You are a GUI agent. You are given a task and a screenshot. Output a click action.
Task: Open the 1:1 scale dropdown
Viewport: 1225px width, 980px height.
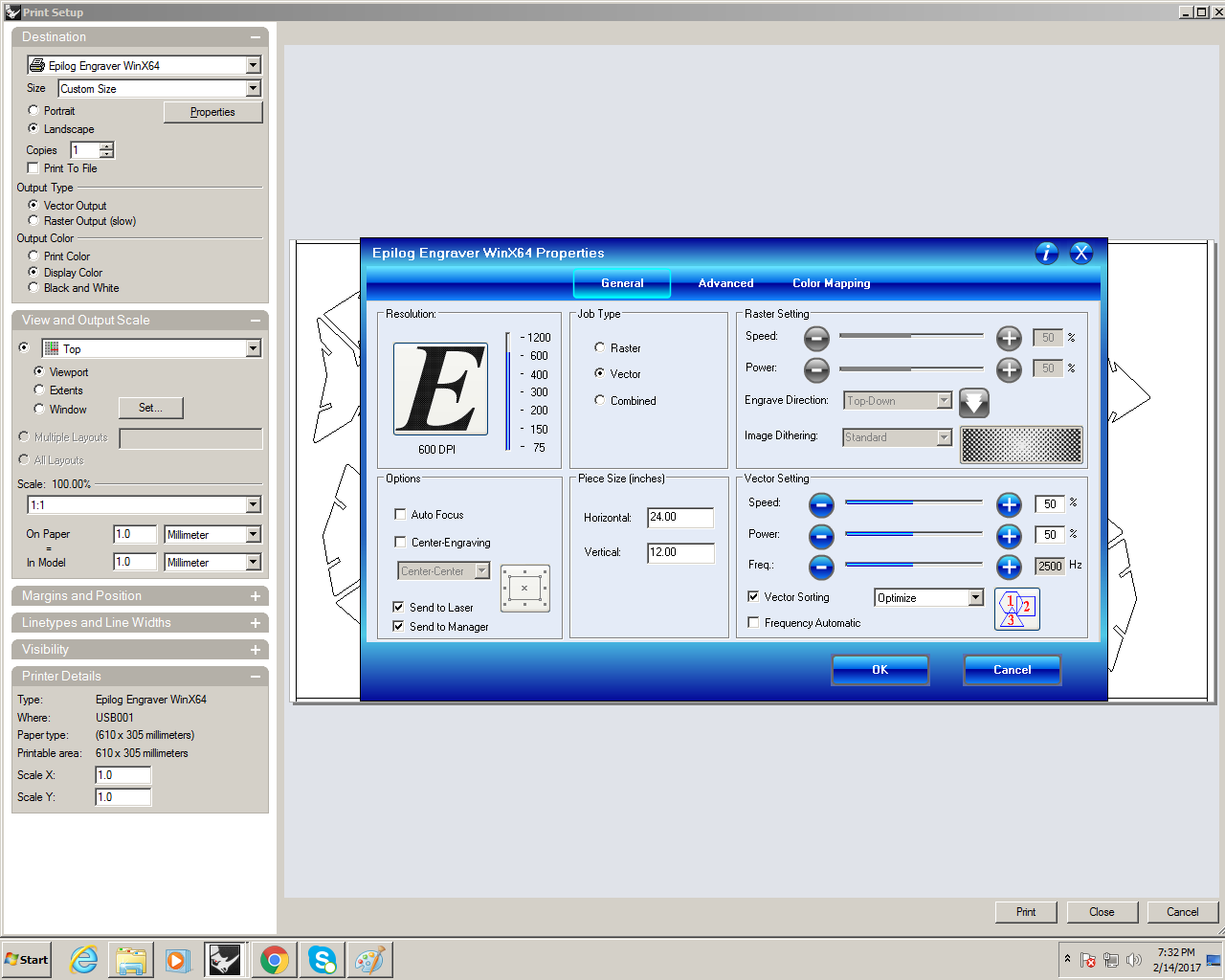pyautogui.click(x=254, y=504)
